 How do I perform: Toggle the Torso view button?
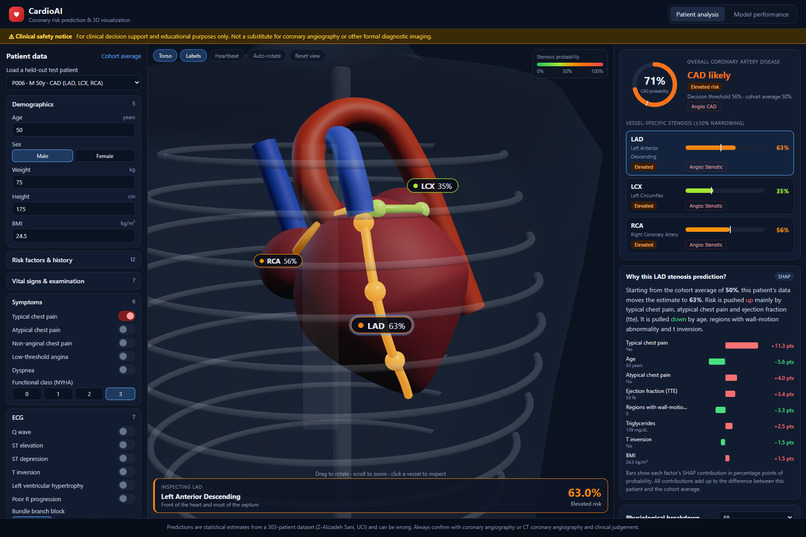[165, 56]
